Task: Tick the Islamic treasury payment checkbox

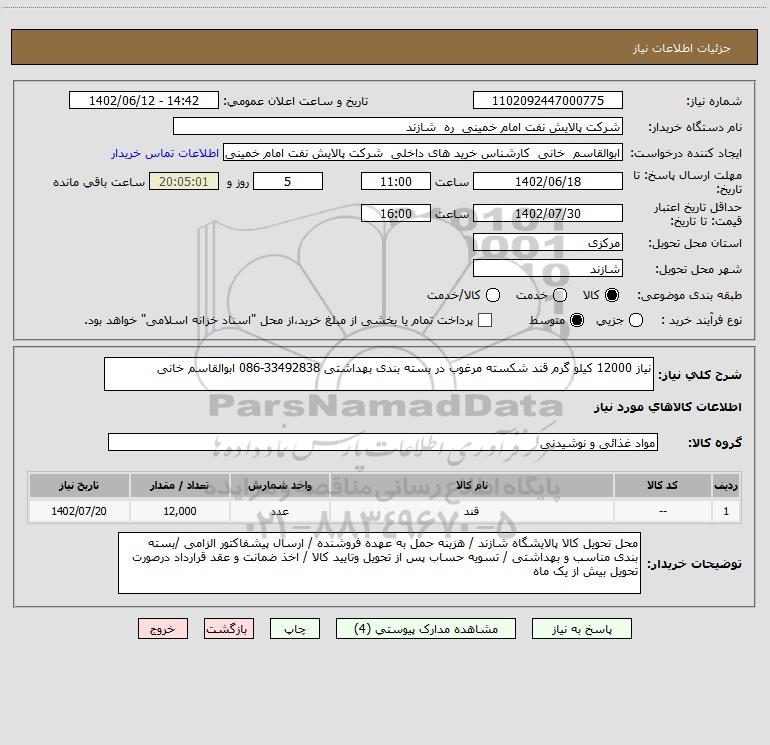Action: click(485, 320)
